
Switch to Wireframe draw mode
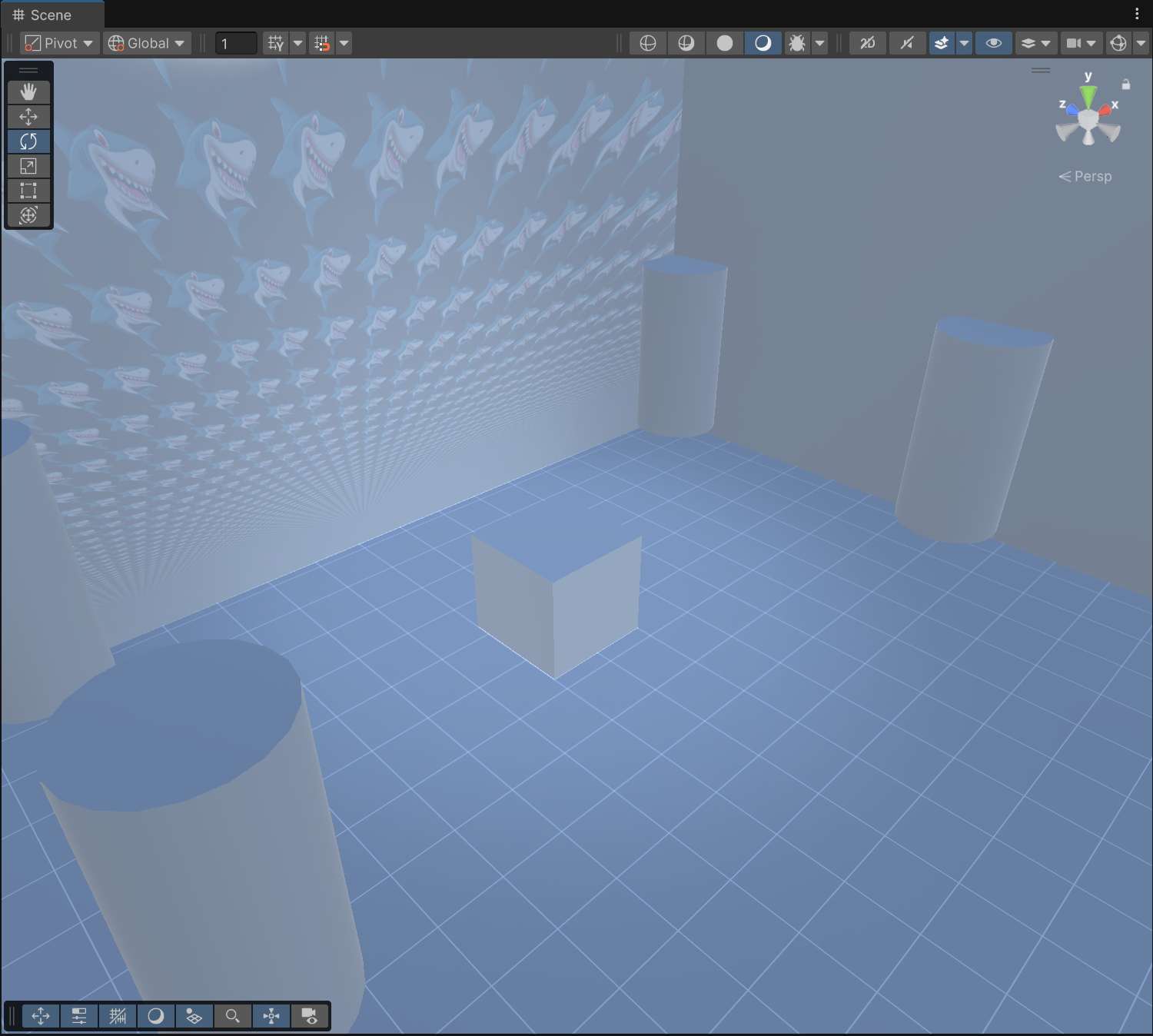[x=648, y=43]
